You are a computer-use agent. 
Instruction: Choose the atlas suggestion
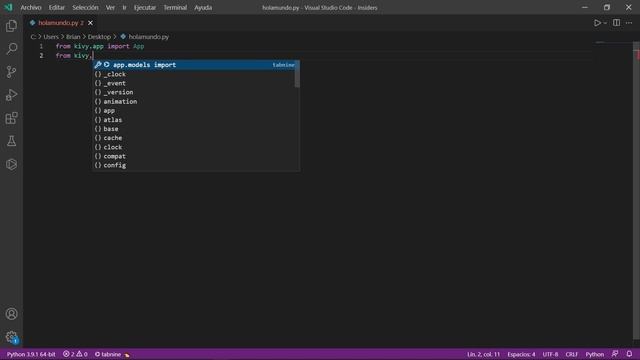(x=194, y=120)
